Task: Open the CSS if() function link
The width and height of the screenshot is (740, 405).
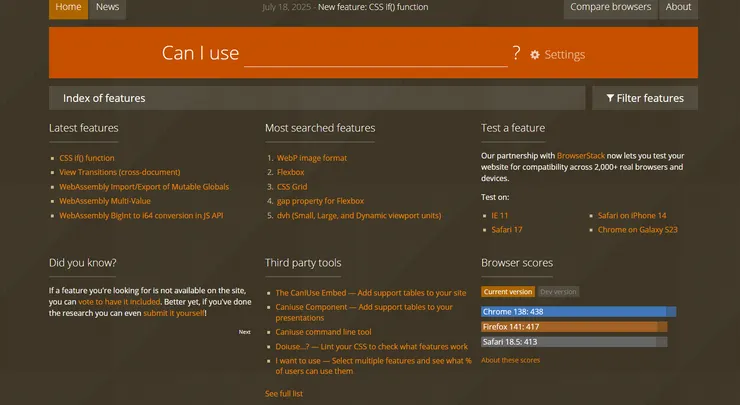Action: [x=87, y=158]
